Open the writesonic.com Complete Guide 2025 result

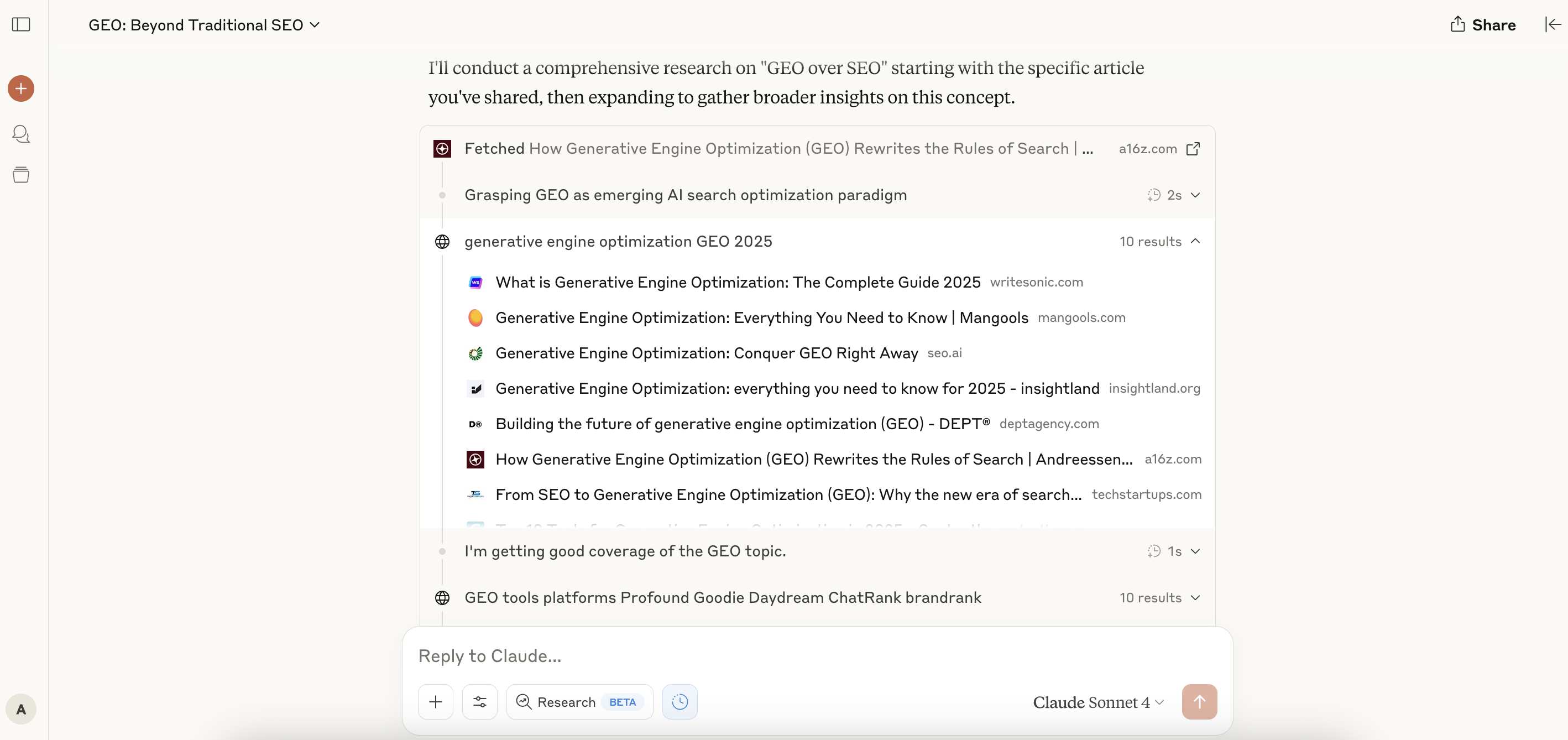pos(738,282)
